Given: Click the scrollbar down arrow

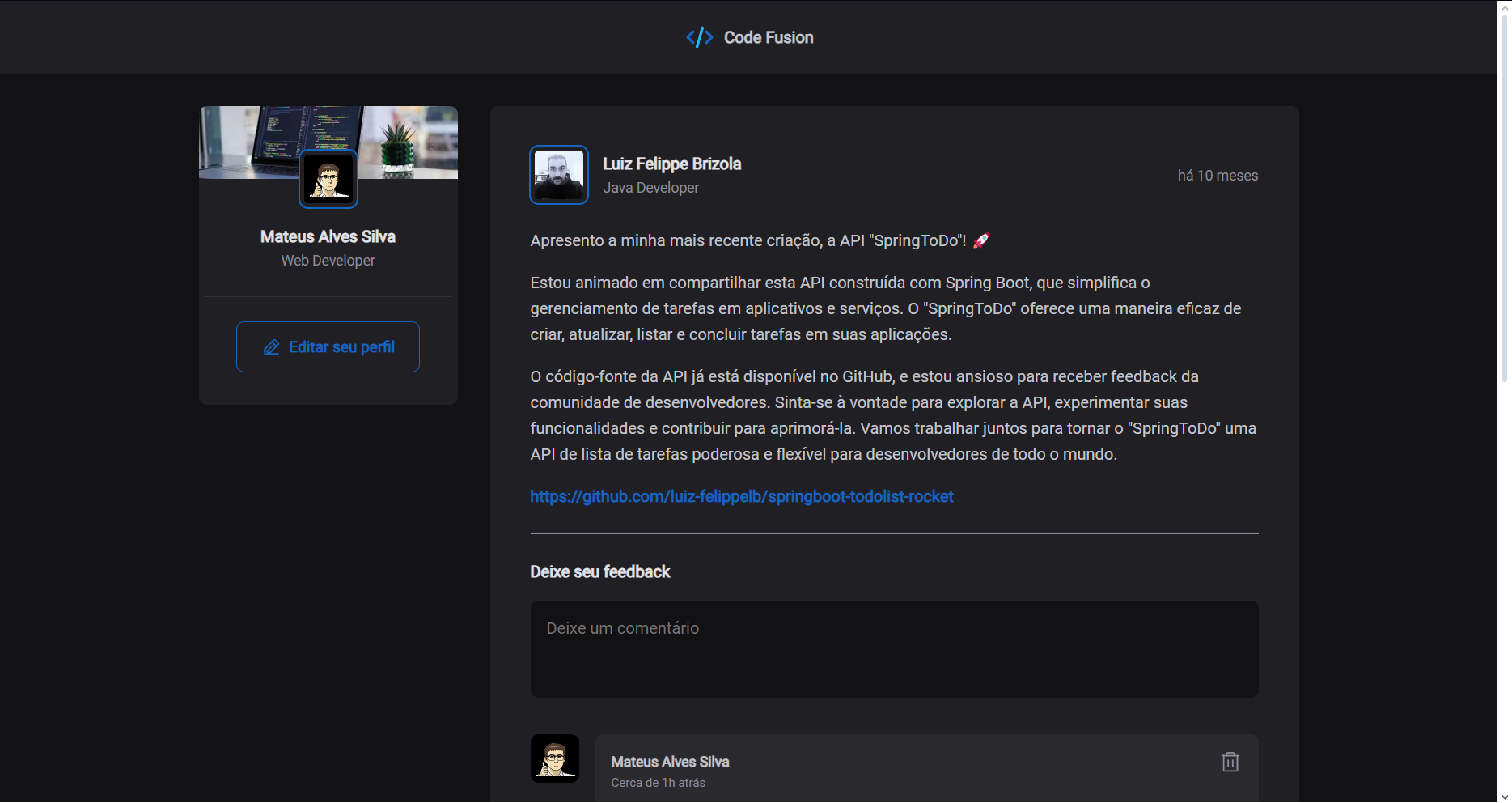Looking at the screenshot, I should point(1504,797).
